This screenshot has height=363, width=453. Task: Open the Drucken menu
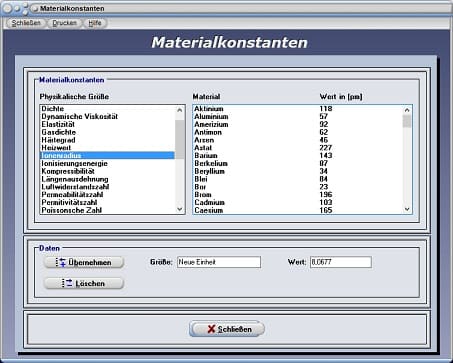65,23
